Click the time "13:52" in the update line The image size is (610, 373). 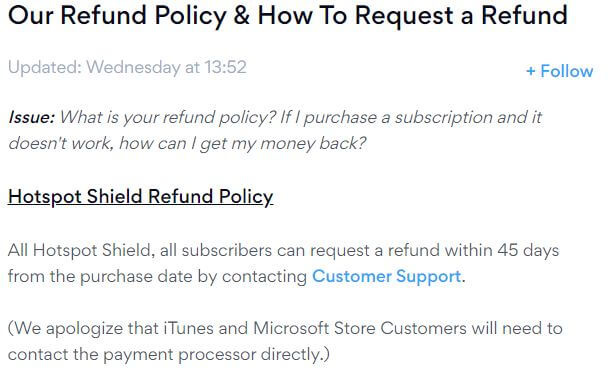pos(226,67)
